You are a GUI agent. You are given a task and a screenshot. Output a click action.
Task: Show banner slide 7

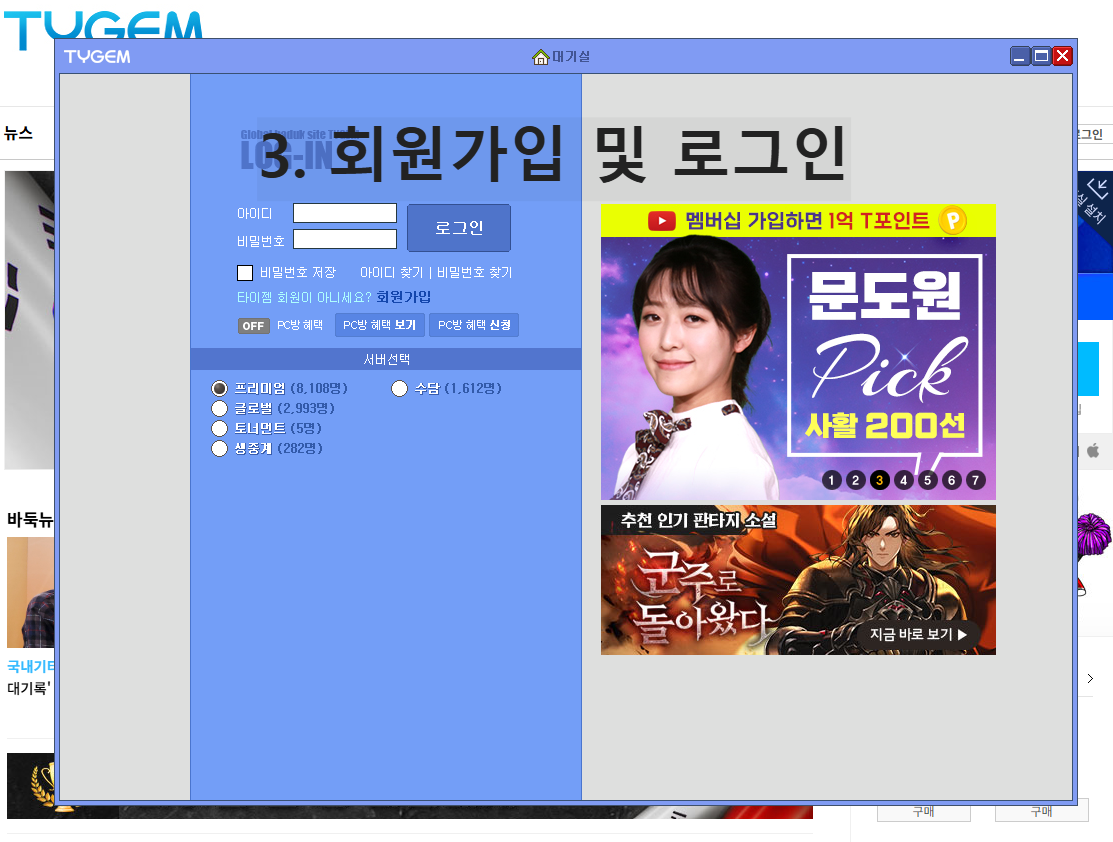(976, 481)
